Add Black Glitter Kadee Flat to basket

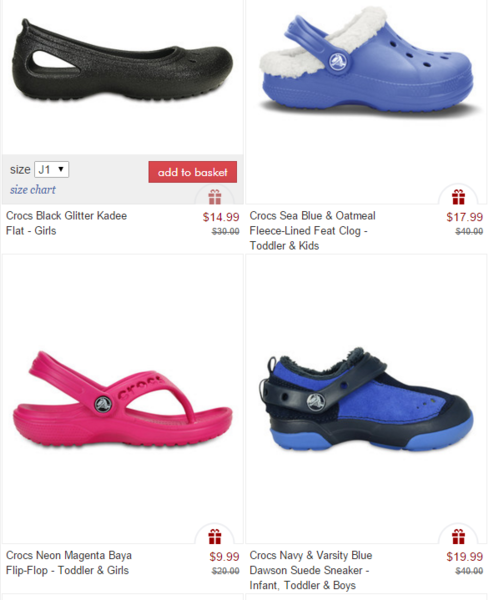(x=192, y=172)
